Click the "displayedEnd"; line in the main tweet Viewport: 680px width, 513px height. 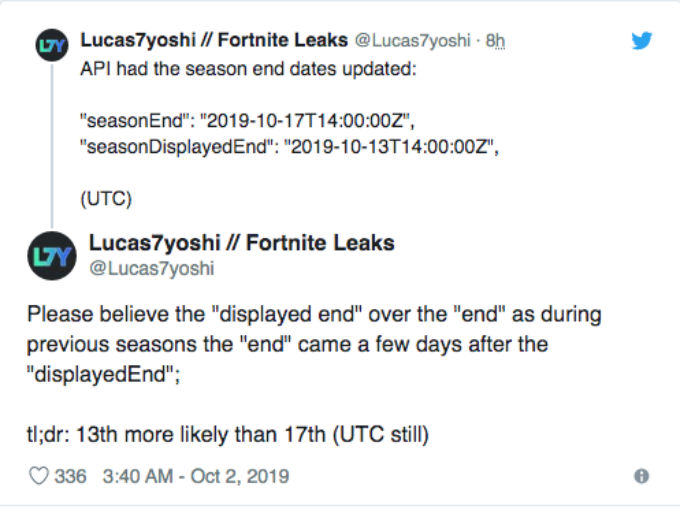[x=103, y=374]
